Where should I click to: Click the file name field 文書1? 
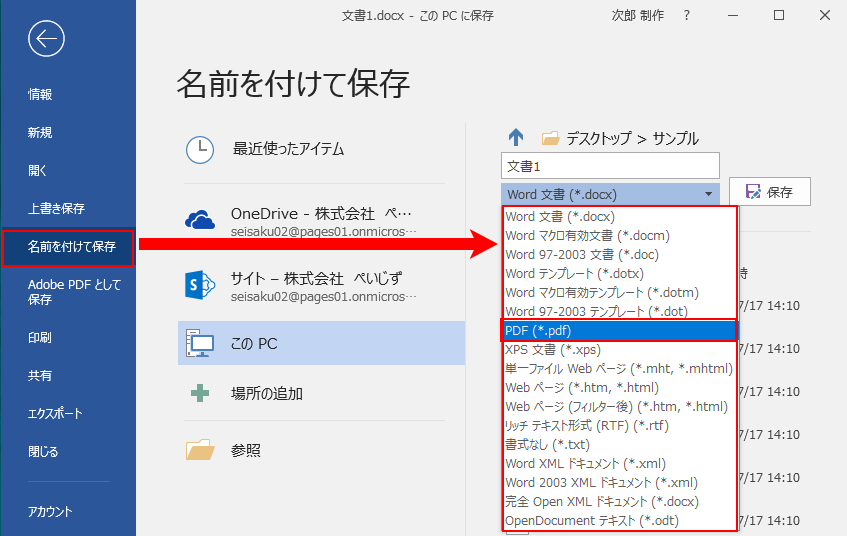tap(610, 166)
